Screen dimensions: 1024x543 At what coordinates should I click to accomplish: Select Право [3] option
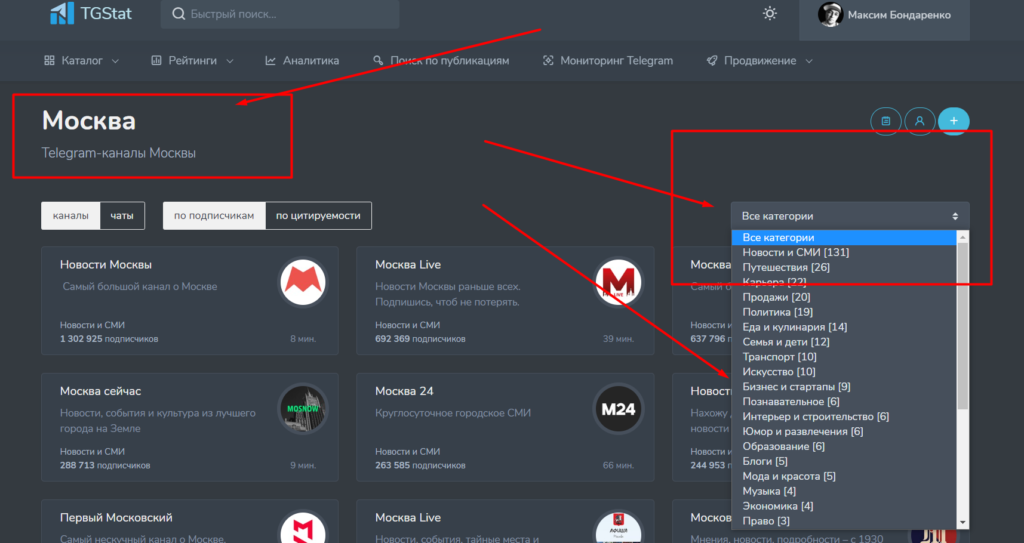coord(844,521)
